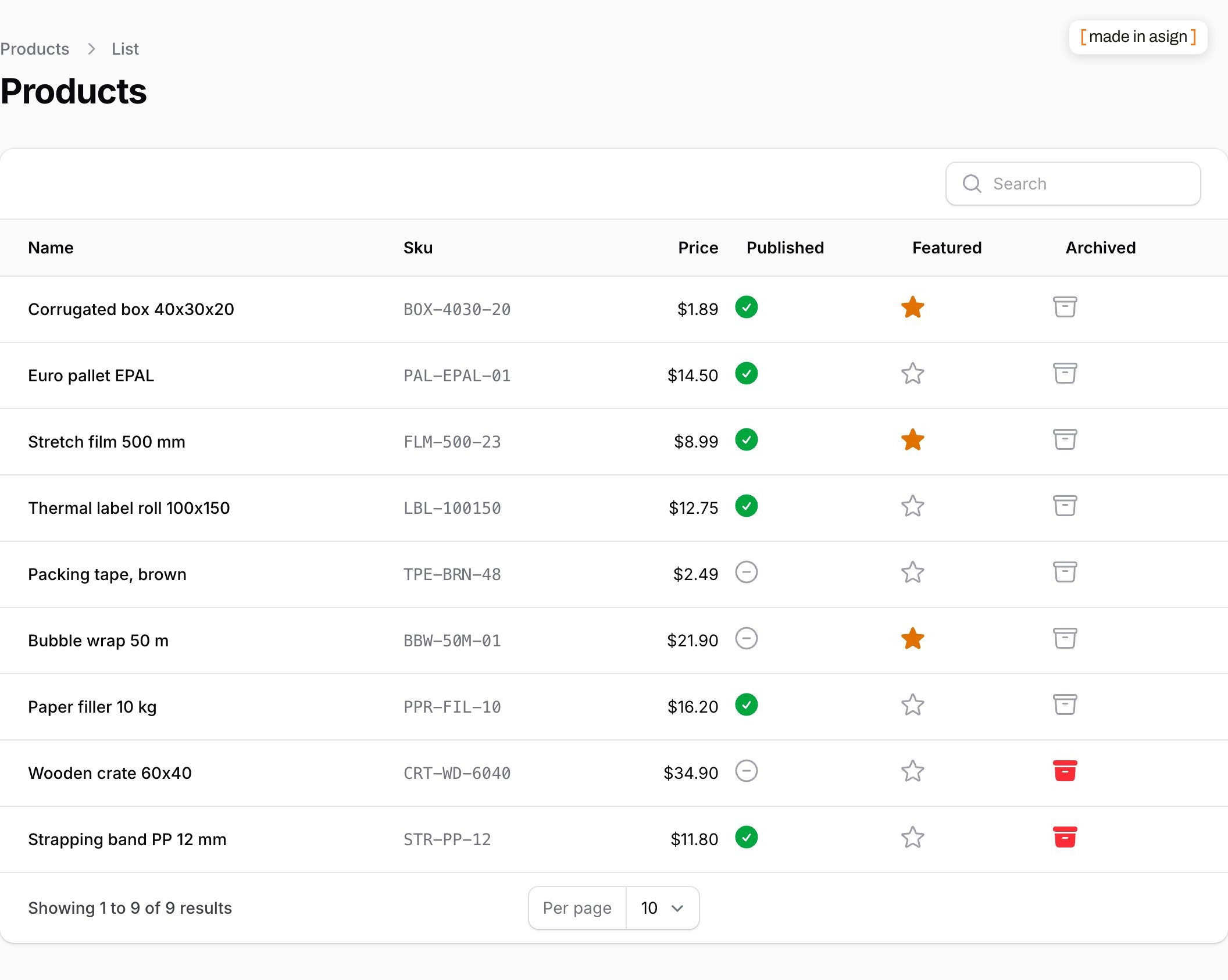Click the made in asign badge
This screenshot has height=980, width=1228.
1138,37
